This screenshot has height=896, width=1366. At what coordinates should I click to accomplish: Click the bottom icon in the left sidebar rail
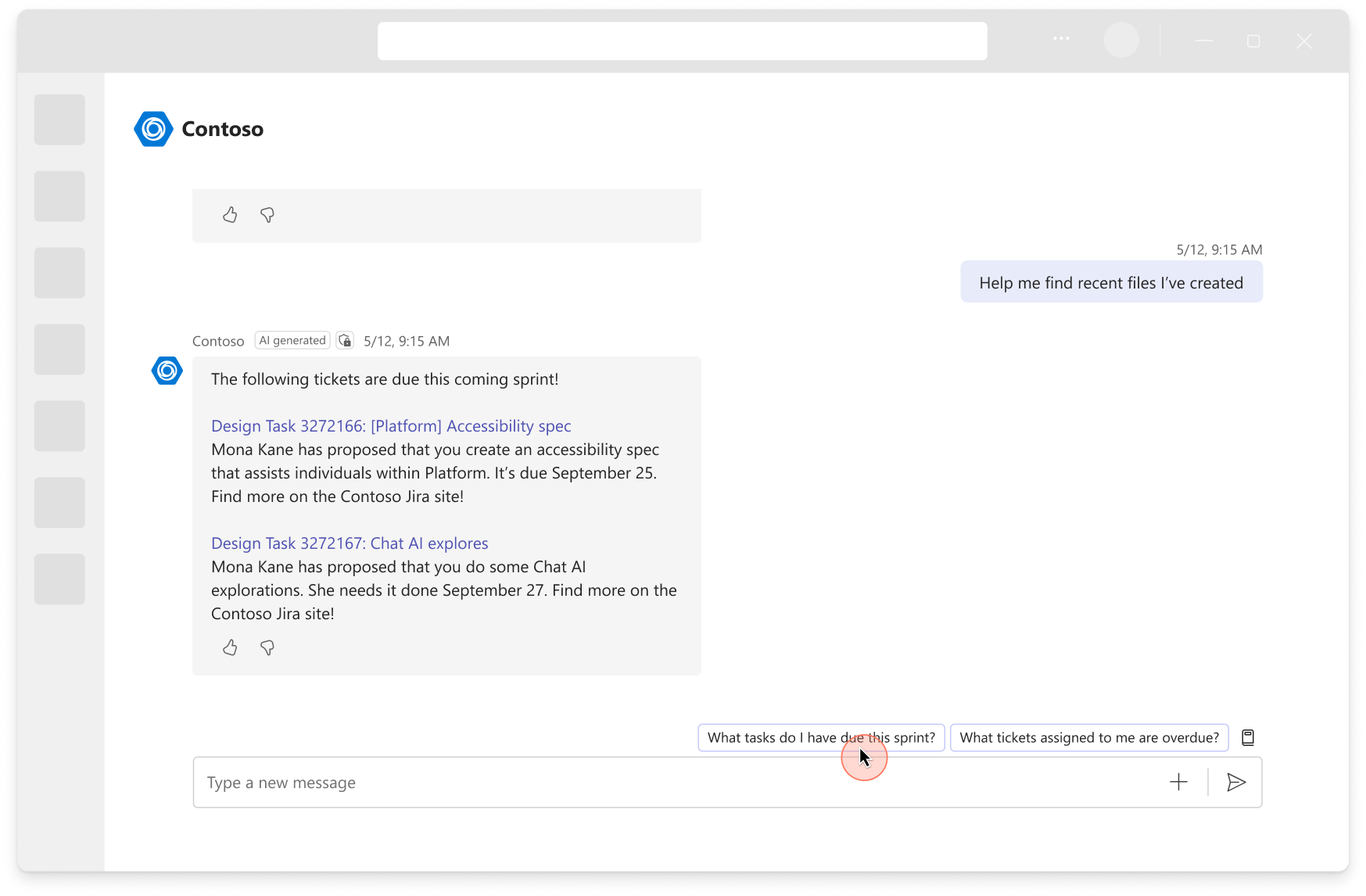(x=59, y=579)
